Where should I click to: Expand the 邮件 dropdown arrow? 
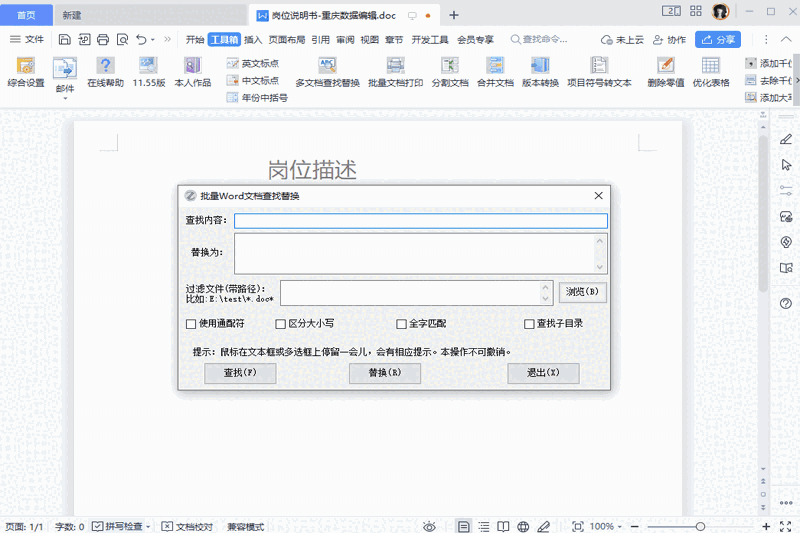65,97
